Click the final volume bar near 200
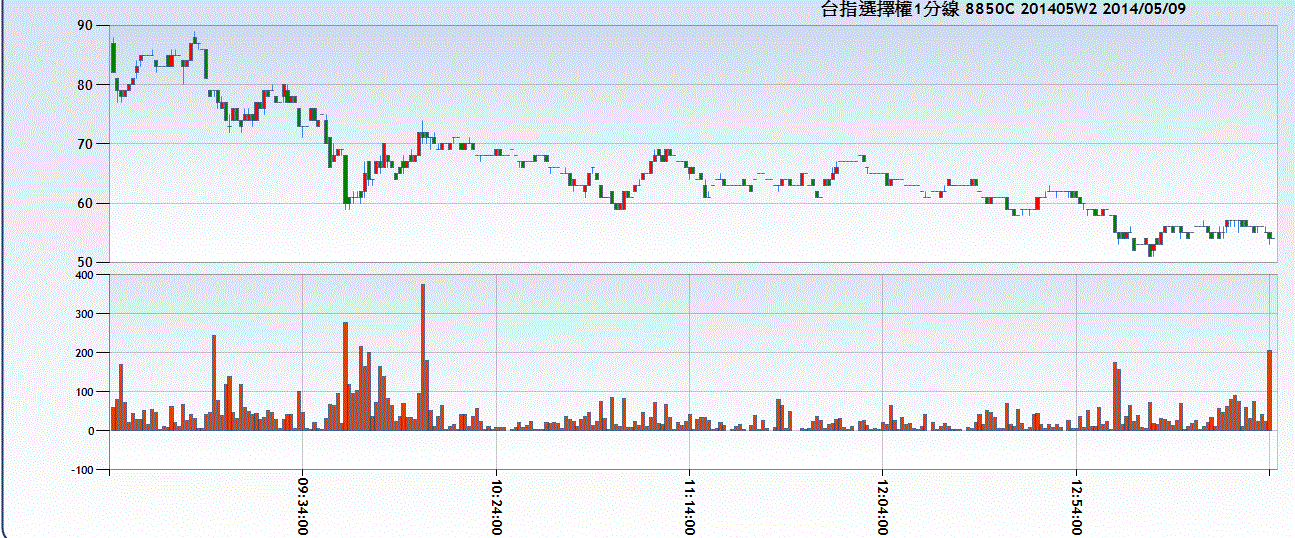1295x538 pixels. point(1270,390)
